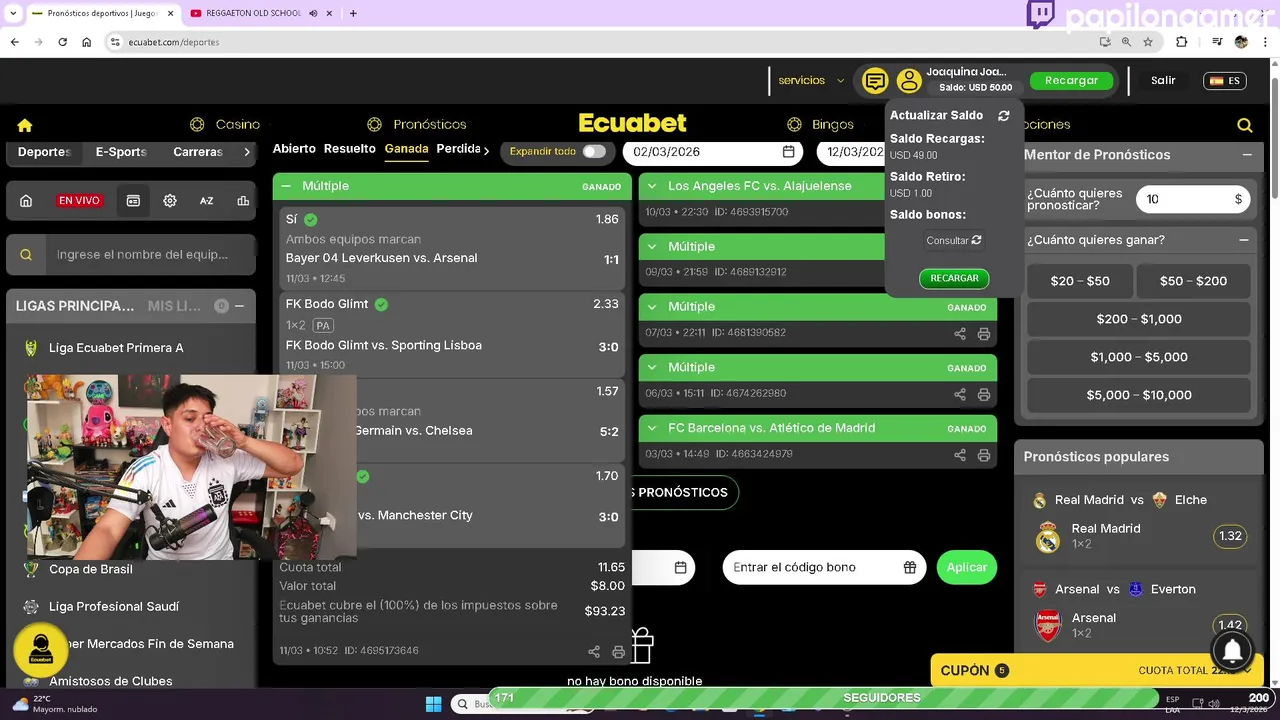Bookmark this page with star icon

pyautogui.click(x=1148, y=42)
